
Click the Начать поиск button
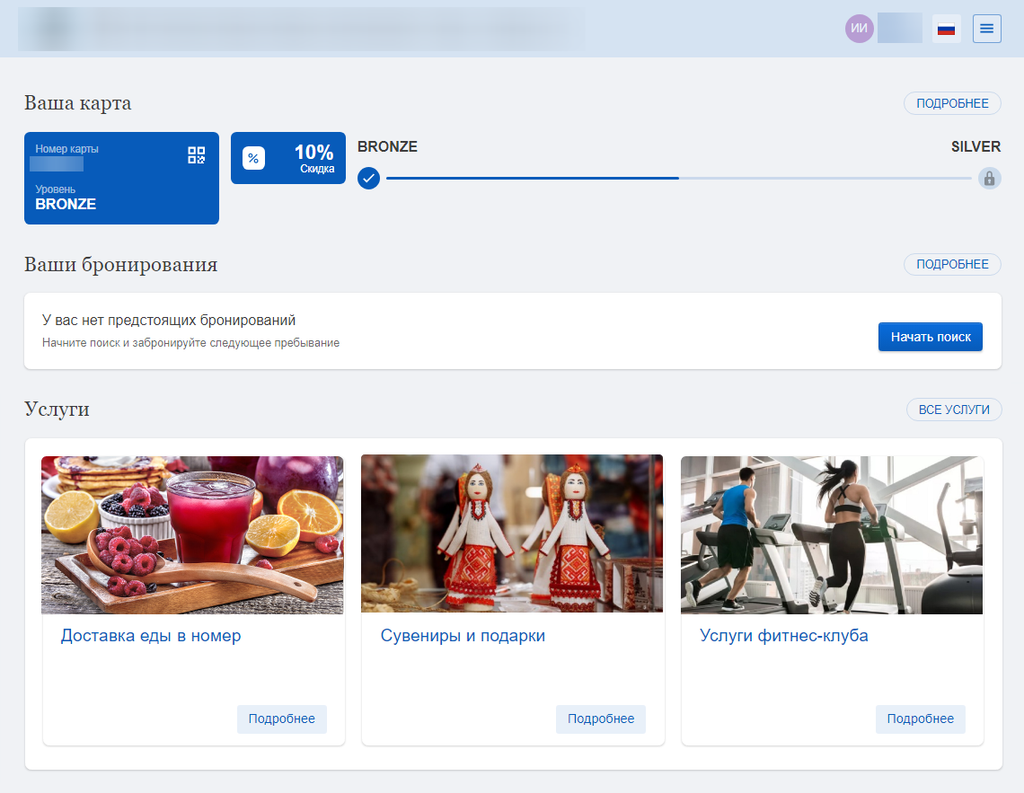click(930, 337)
